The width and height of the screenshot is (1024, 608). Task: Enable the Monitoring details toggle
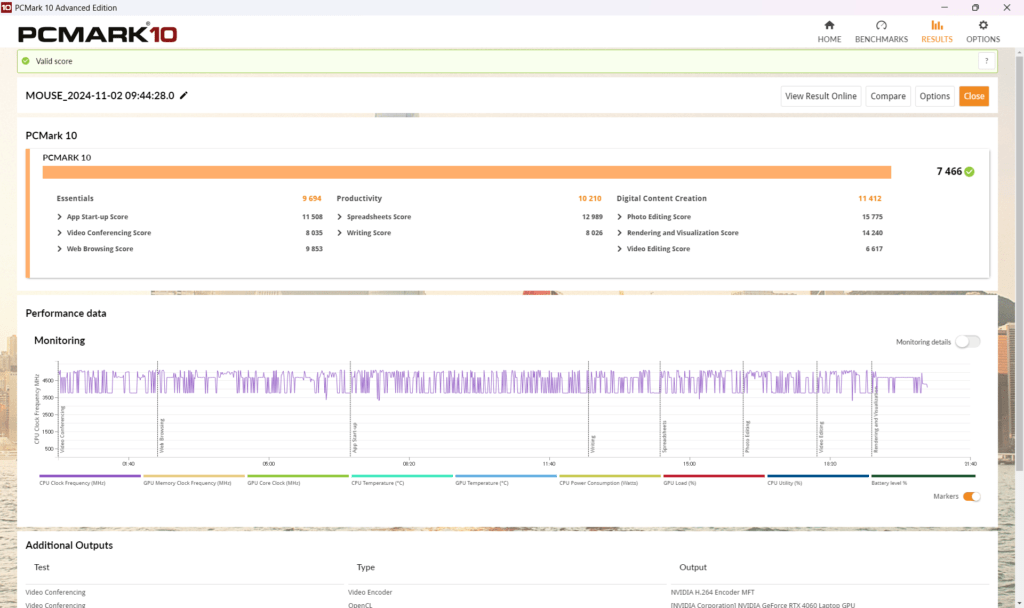pyautogui.click(x=967, y=341)
